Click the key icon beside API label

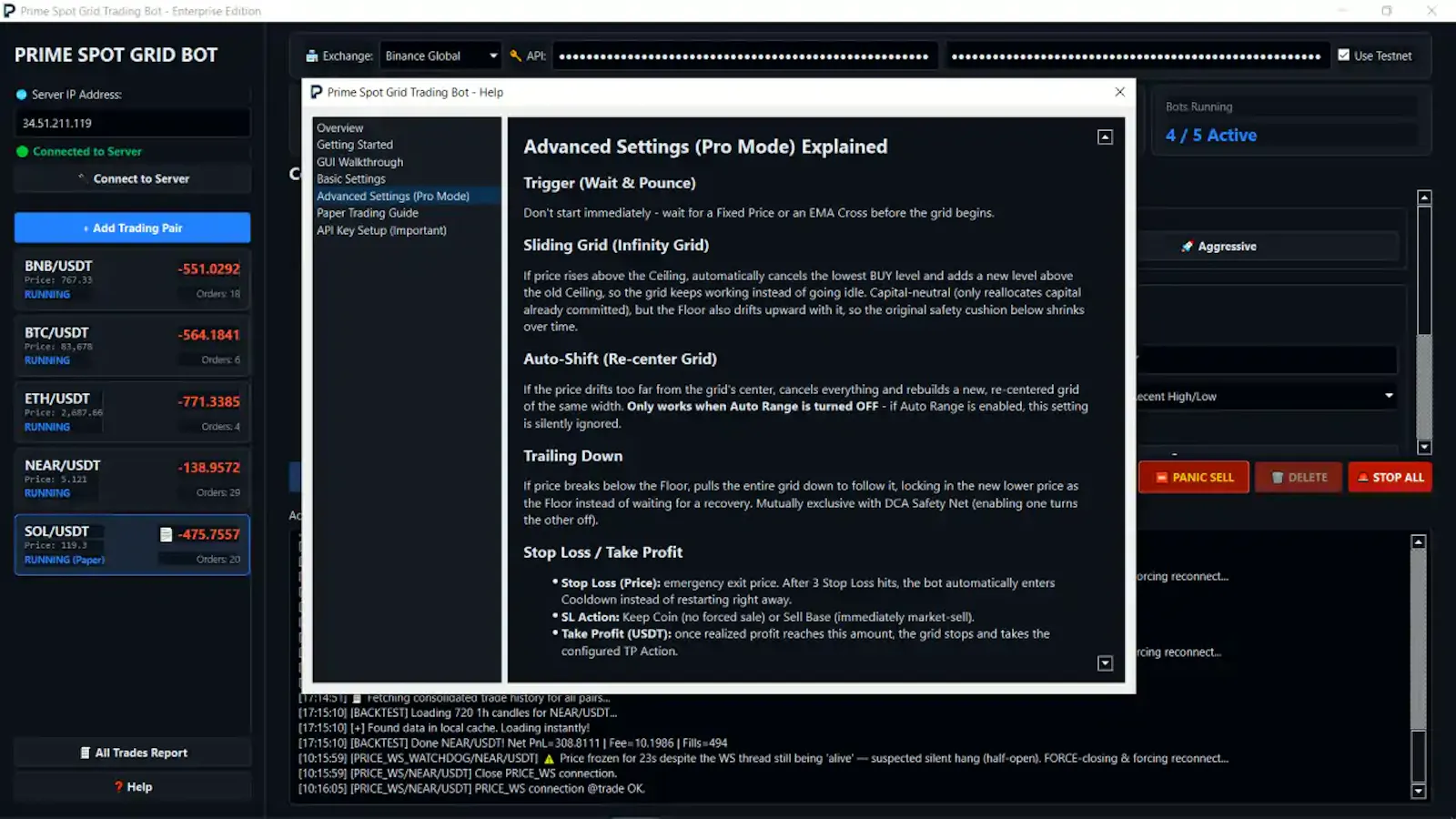[515, 56]
